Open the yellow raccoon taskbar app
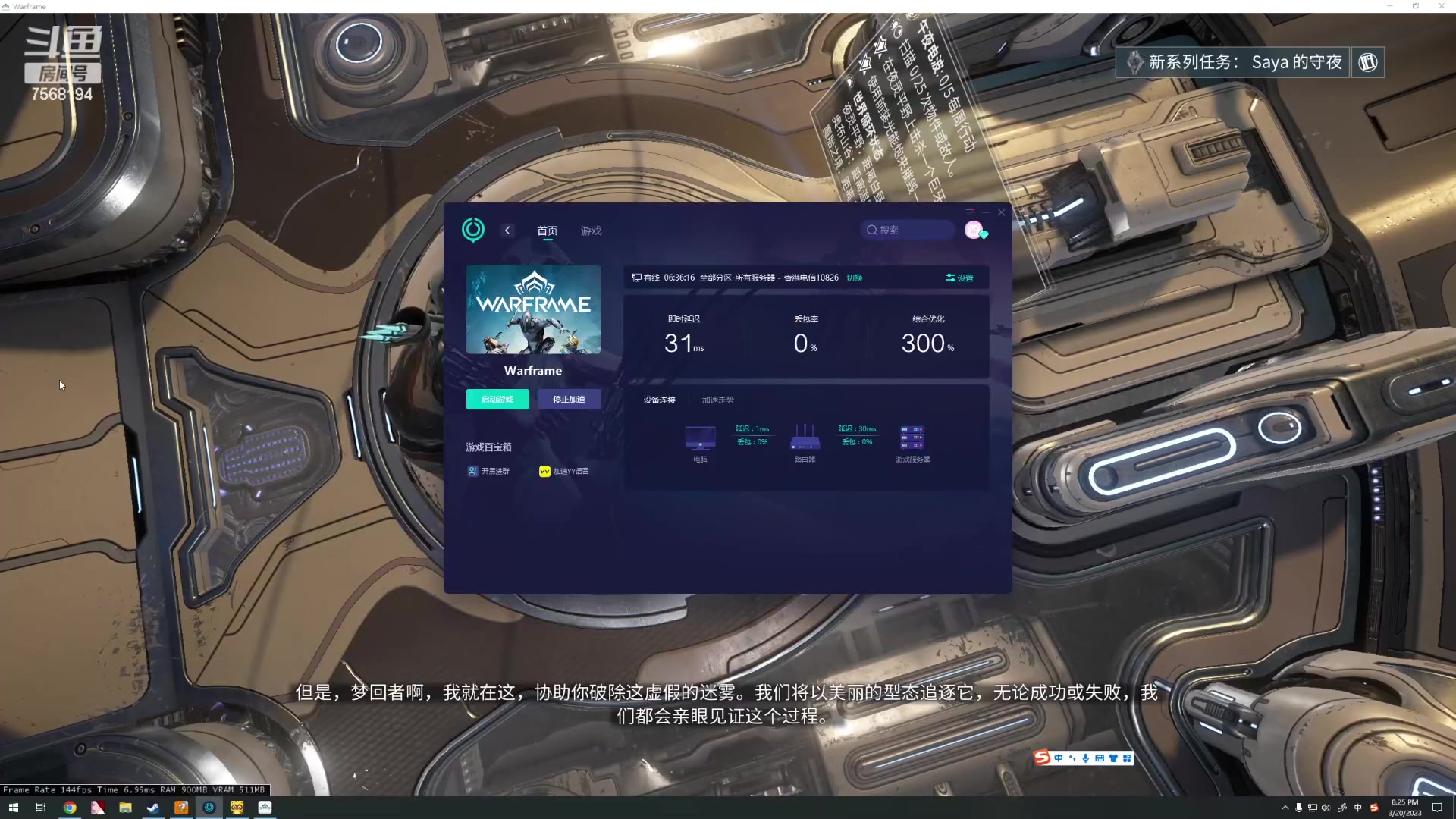 point(237,808)
